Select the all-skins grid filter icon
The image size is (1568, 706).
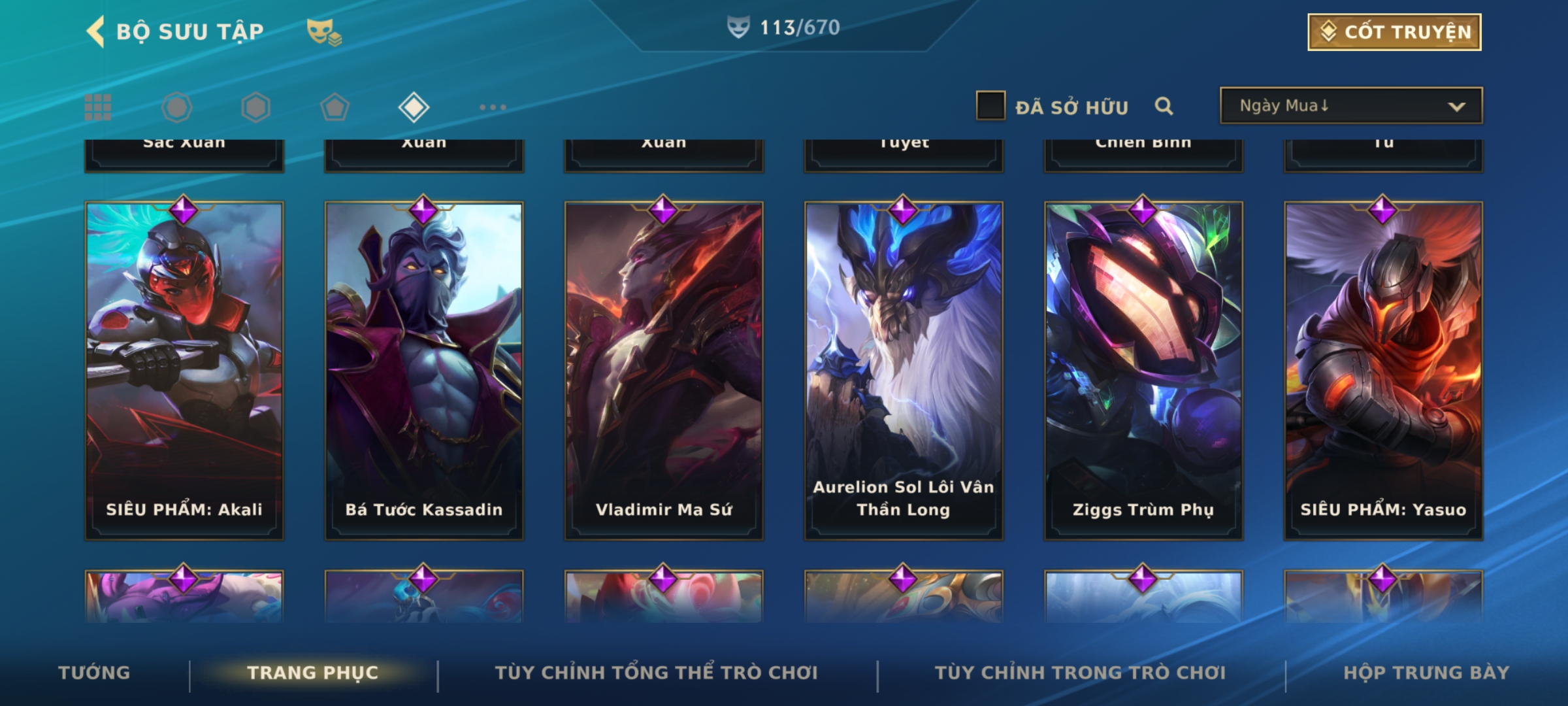click(x=98, y=107)
